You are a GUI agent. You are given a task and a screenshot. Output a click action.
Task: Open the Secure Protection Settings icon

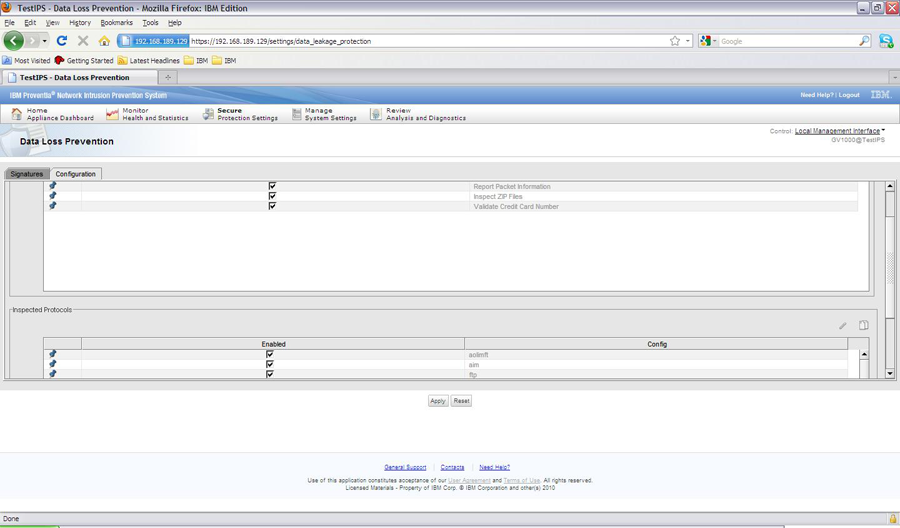point(208,114)
